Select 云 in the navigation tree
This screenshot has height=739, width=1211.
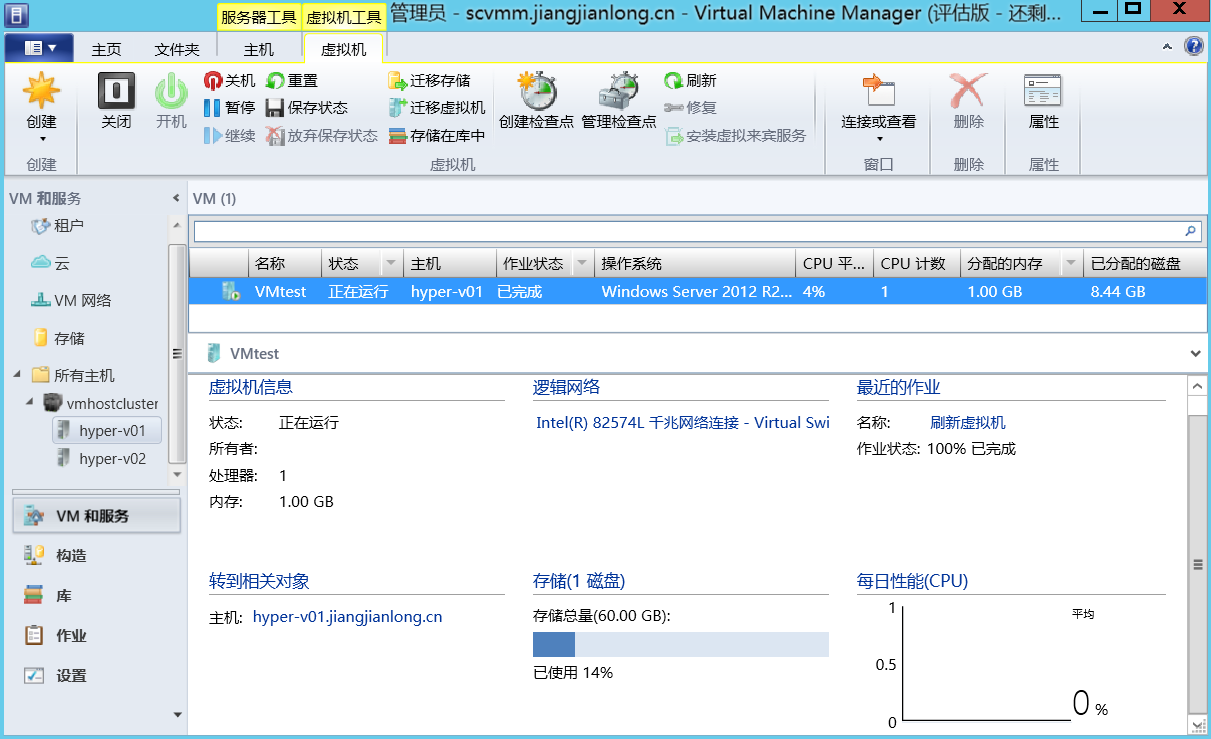[x=50, y=263]
